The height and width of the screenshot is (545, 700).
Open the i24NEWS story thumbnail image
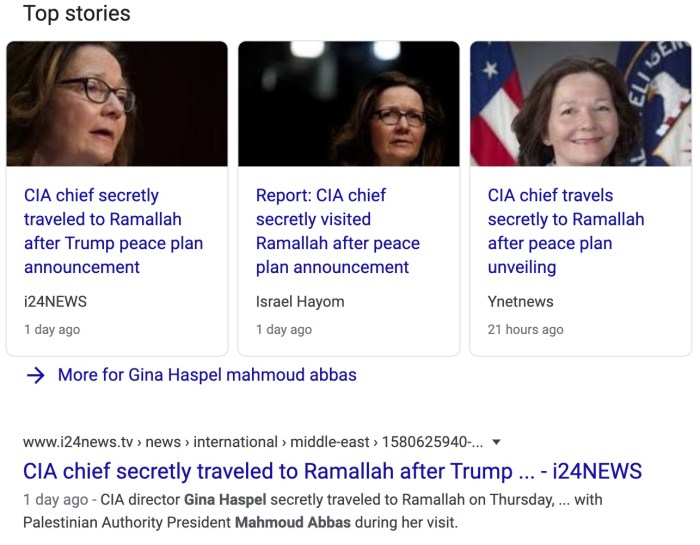coord(117,104)
